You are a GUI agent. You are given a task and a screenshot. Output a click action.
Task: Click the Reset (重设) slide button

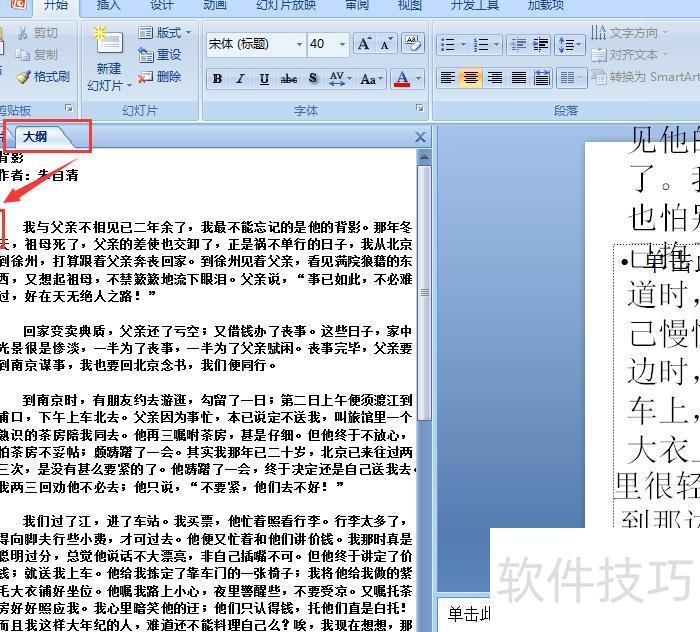[160, 54]
